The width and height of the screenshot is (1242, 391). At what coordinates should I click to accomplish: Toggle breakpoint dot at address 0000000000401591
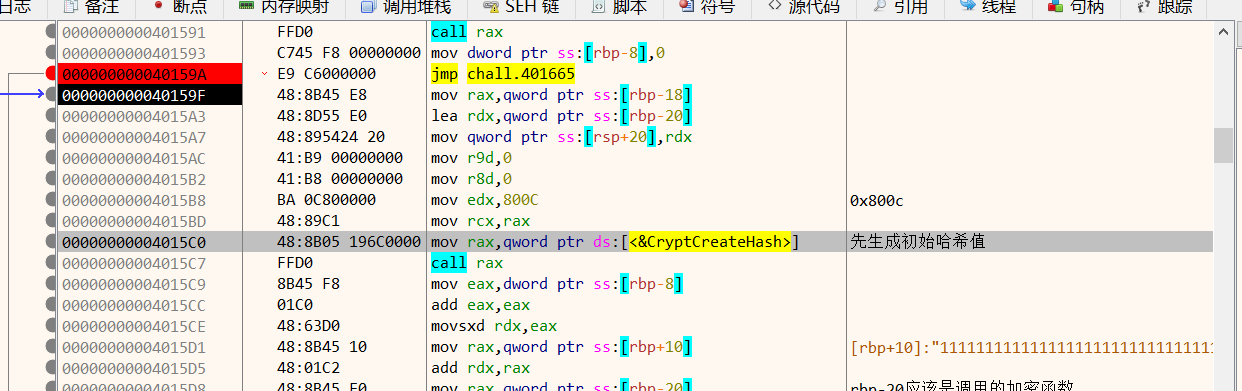pos(51,32)
